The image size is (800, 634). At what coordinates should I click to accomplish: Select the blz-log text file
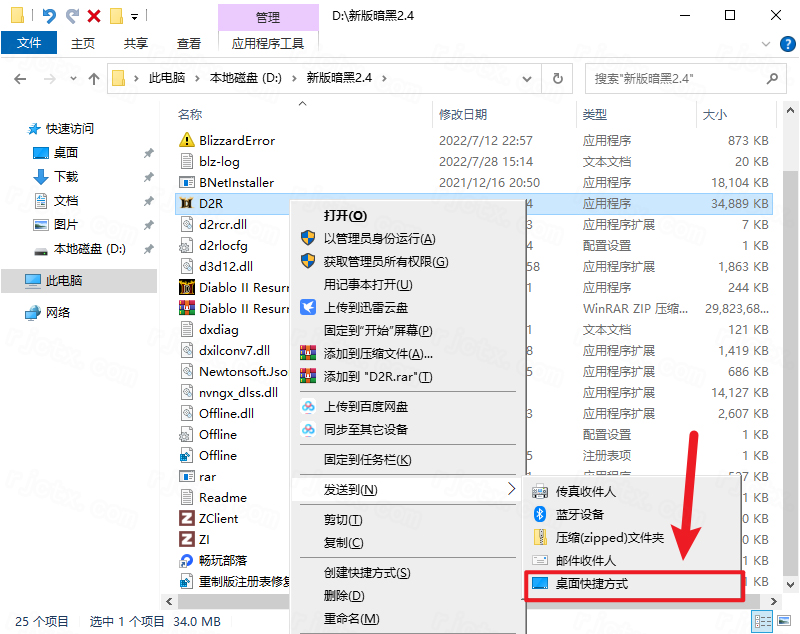click(x=219, y=161)
